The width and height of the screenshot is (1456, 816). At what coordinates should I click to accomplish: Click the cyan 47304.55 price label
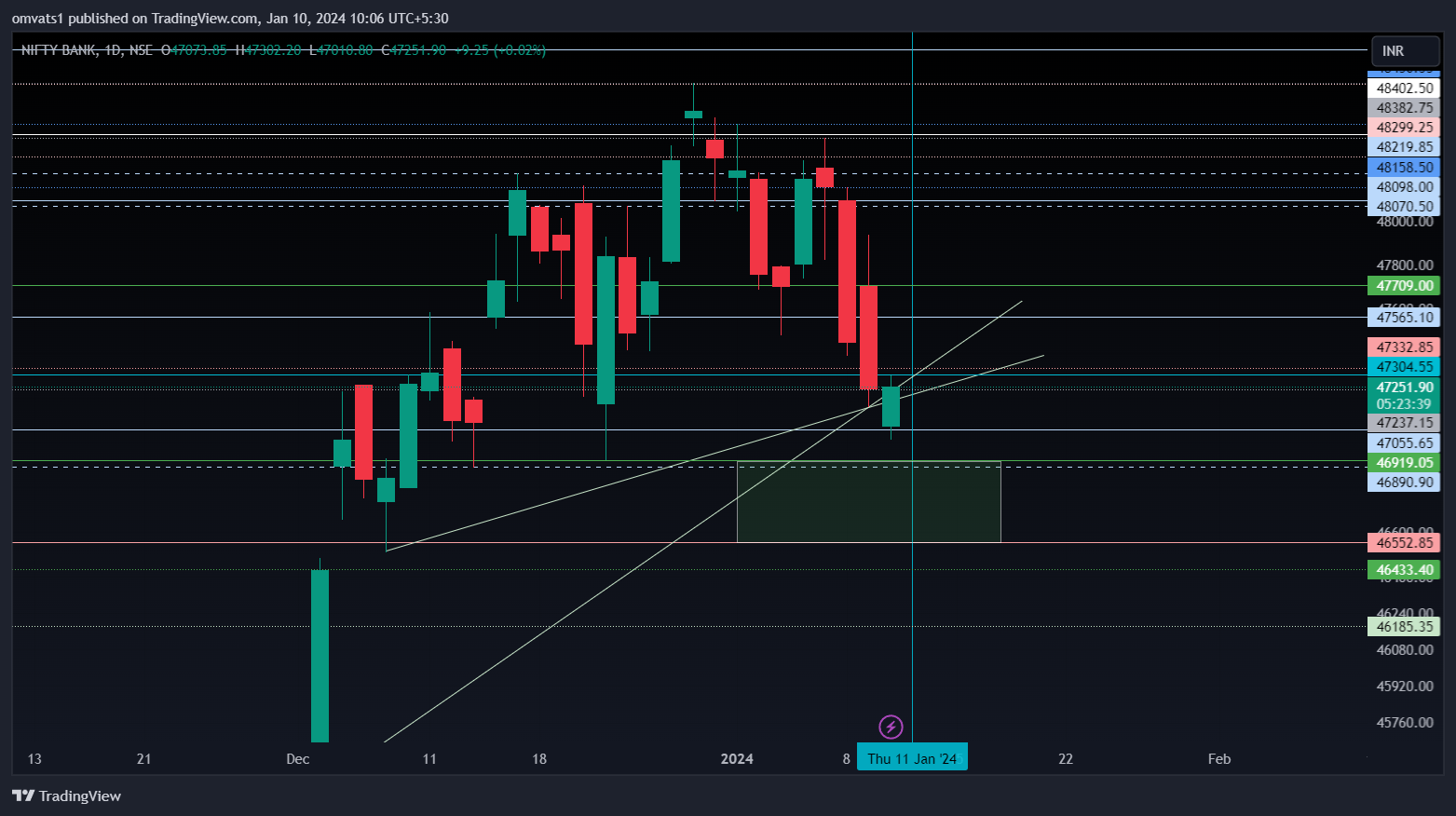1404,367
